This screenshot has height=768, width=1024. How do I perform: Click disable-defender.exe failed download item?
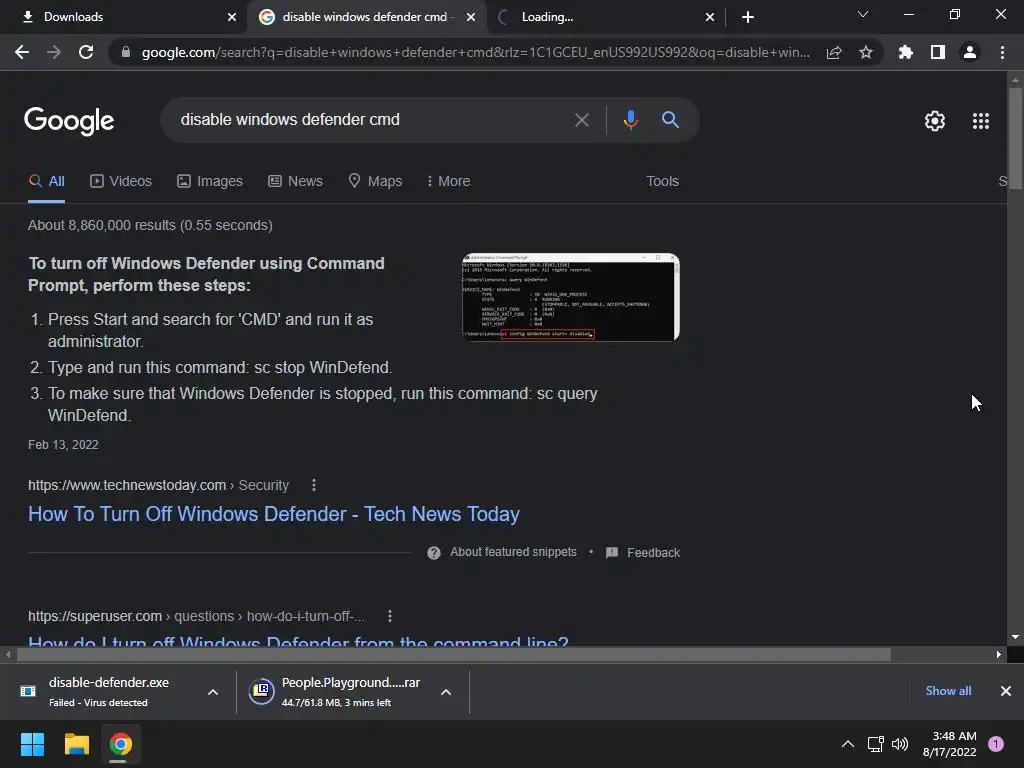(x=108, y=692)
